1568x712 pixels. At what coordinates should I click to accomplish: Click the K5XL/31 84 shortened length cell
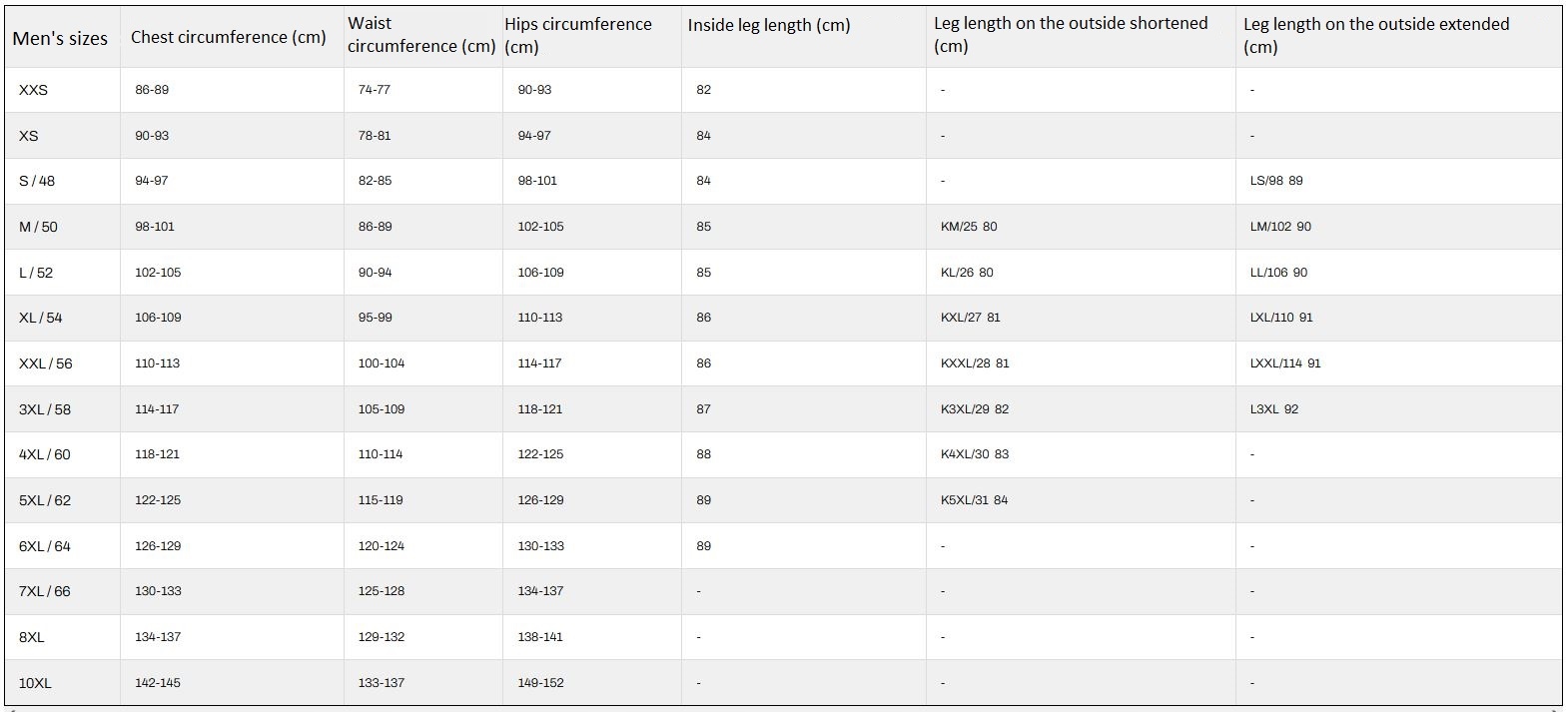(x=974, y=500)
